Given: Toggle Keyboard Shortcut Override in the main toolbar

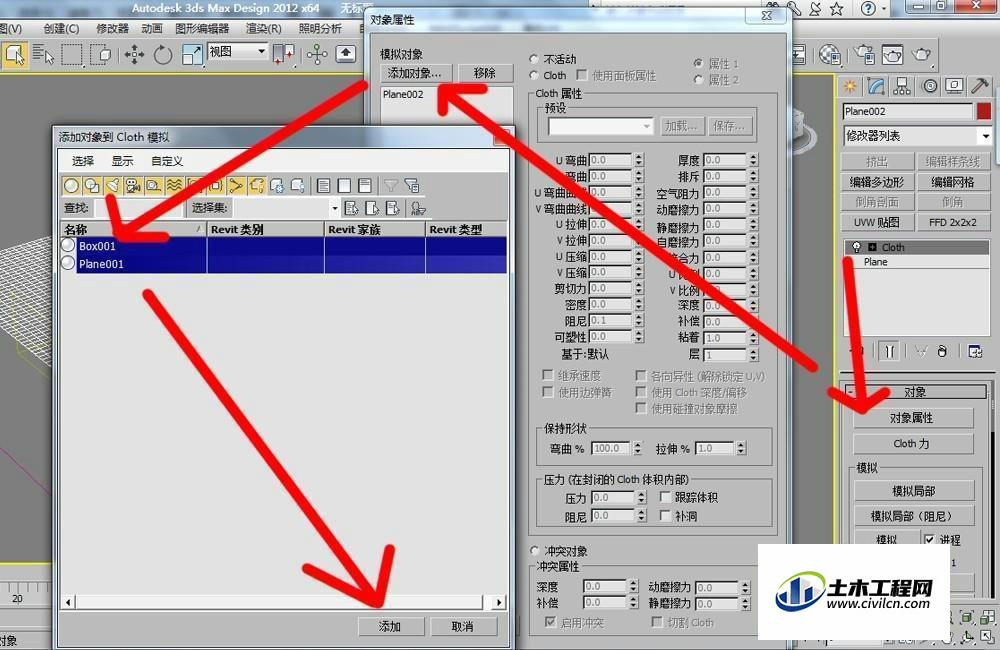Looking at the screenshot, I should tap(346, 55).
